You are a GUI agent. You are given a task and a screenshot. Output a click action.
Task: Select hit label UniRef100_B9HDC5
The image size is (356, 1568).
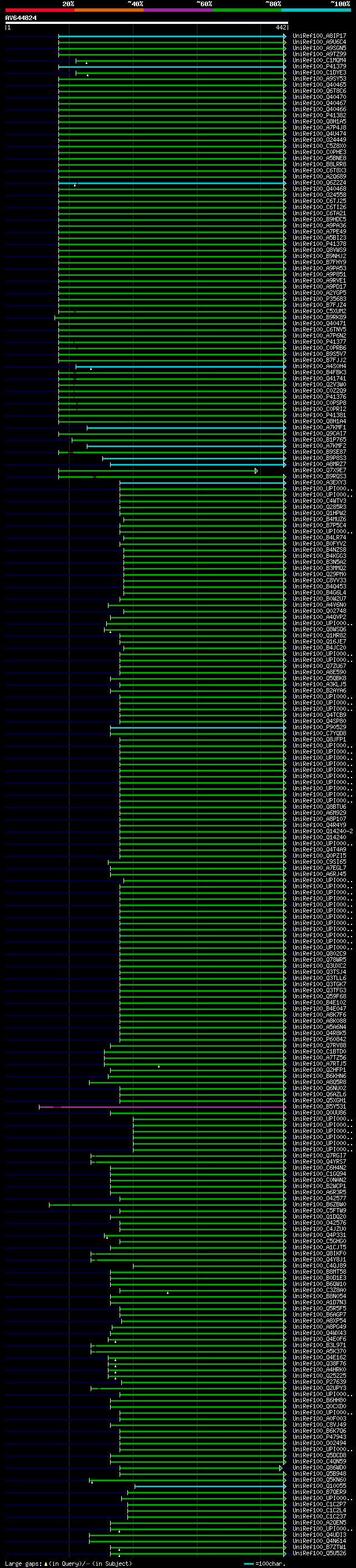(319, 220)
